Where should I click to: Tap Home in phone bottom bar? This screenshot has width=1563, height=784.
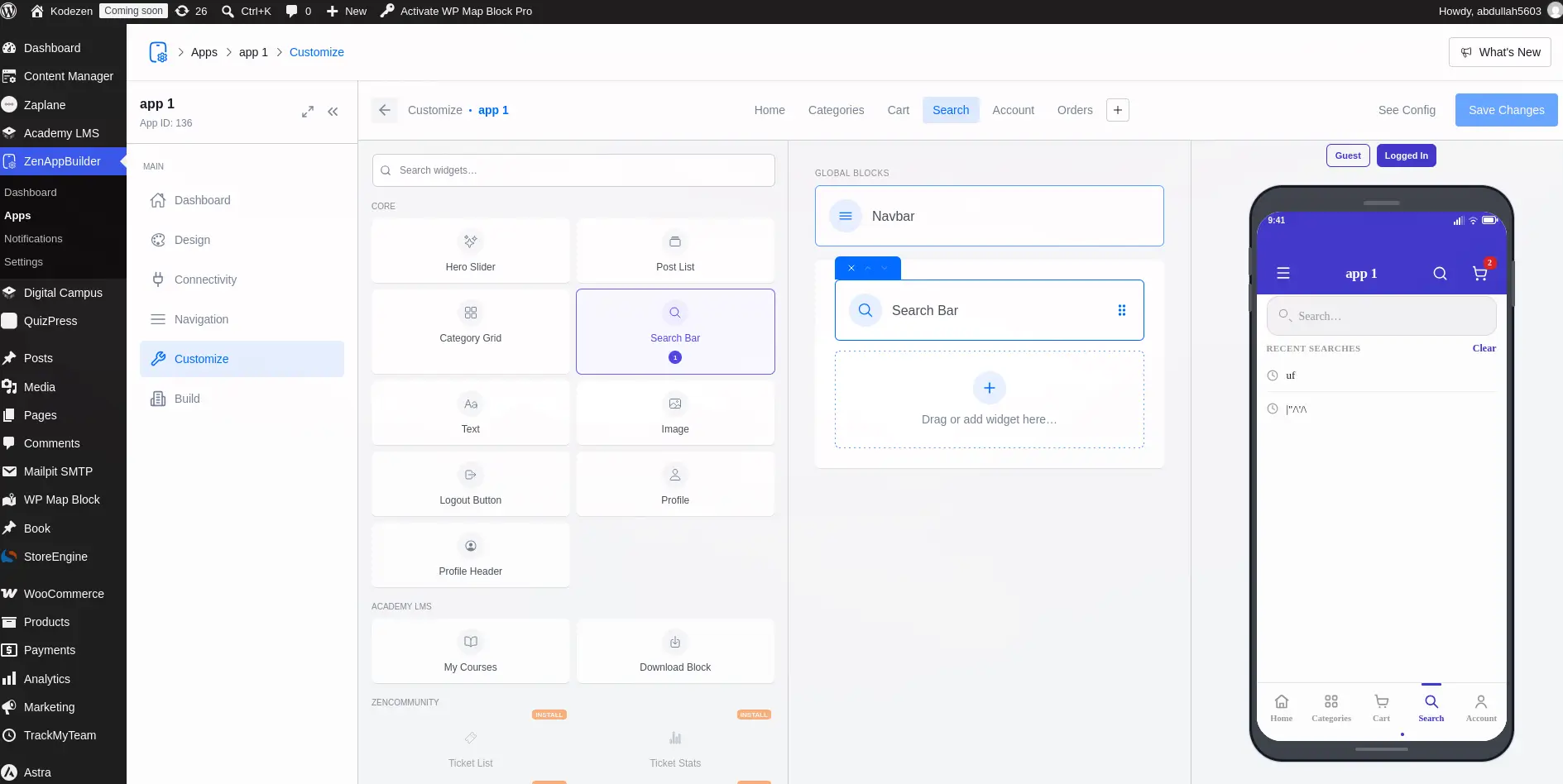click(x=1282, y=708)
